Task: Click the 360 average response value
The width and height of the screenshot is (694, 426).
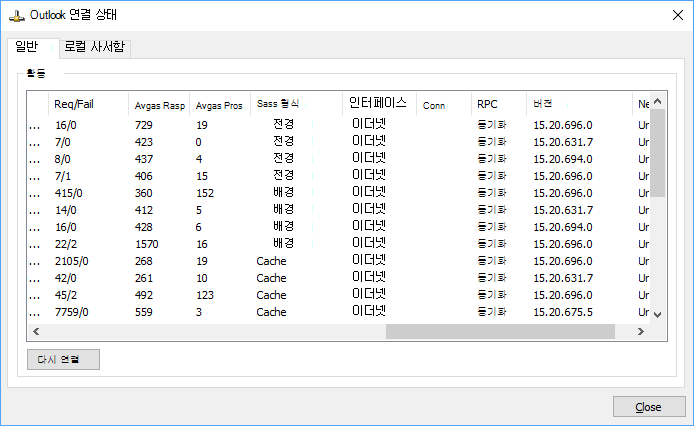Action: coord(143,193)
